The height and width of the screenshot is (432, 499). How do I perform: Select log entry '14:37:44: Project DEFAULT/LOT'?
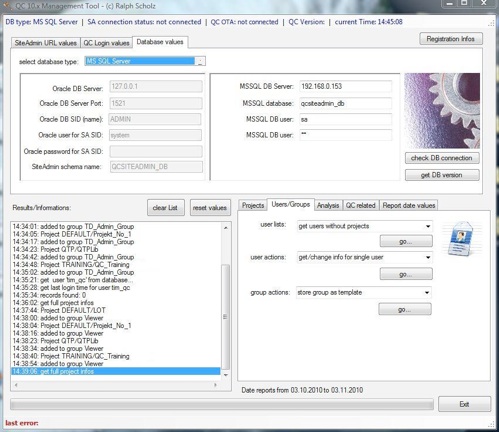(116, 310)
